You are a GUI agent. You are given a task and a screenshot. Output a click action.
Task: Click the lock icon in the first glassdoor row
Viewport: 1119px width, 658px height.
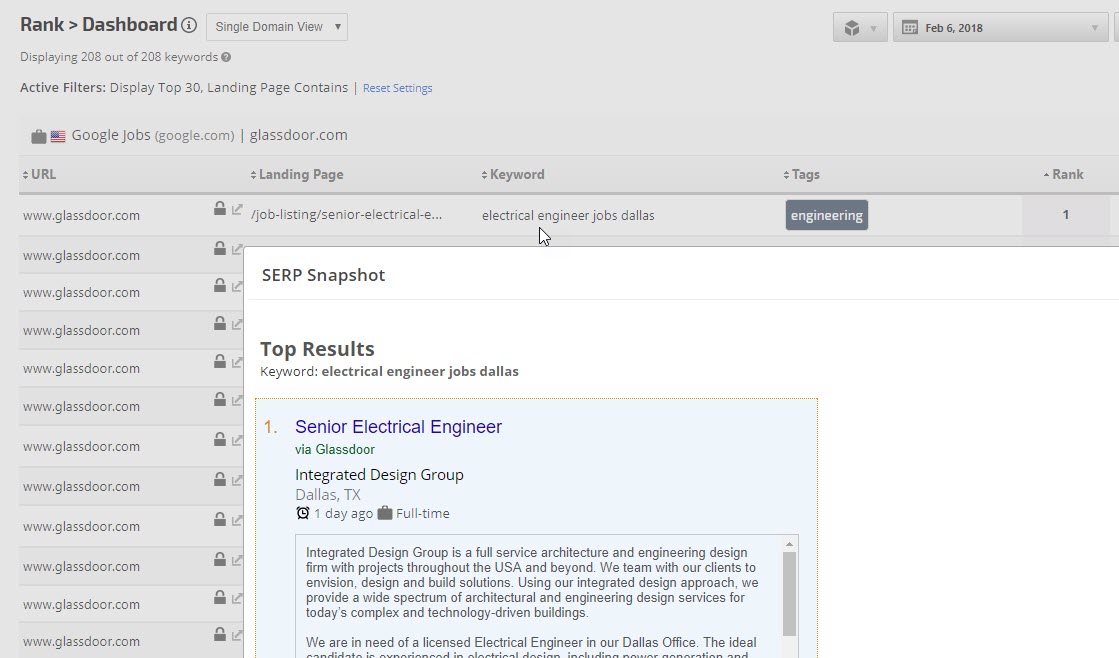pyautogui.click(x=220, y=209)
